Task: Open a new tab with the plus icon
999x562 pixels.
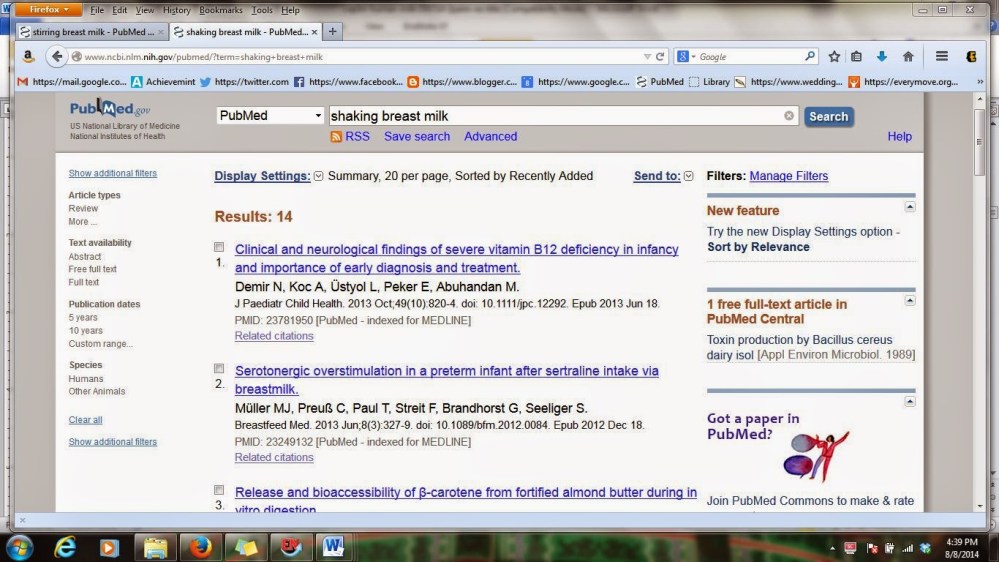Action: click(333, 32)
